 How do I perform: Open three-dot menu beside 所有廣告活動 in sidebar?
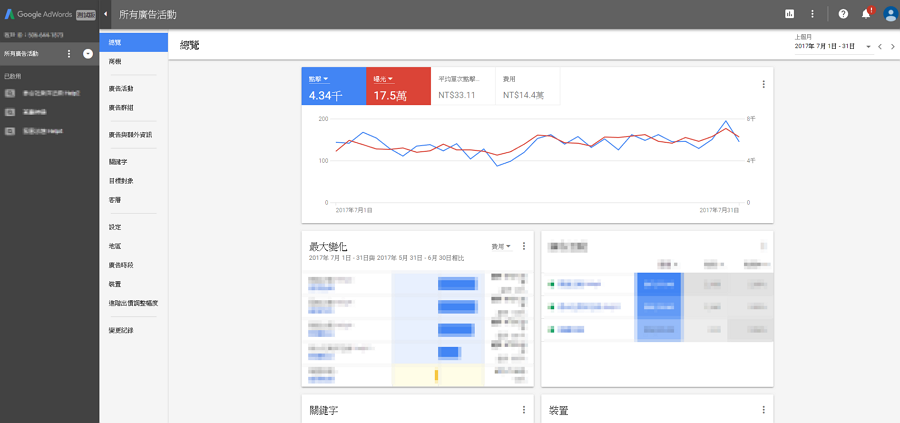[x=69, y=53]
